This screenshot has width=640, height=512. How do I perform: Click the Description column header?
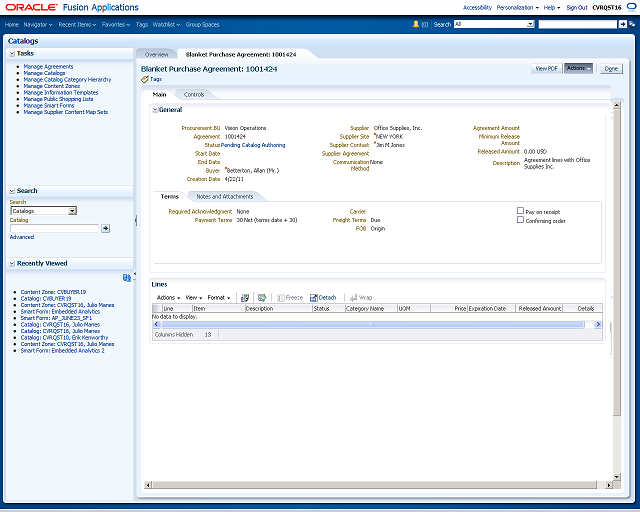[x=278, y=308]
